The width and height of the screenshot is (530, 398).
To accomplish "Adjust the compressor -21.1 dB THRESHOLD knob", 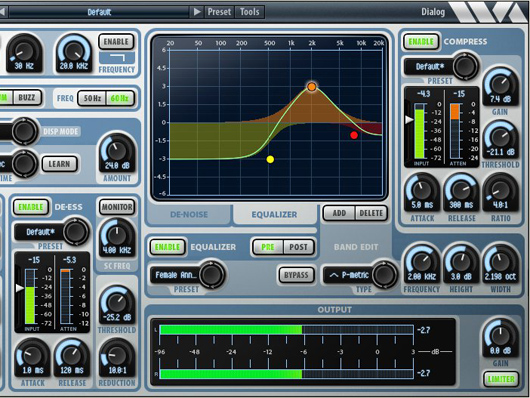I will 500,139.
